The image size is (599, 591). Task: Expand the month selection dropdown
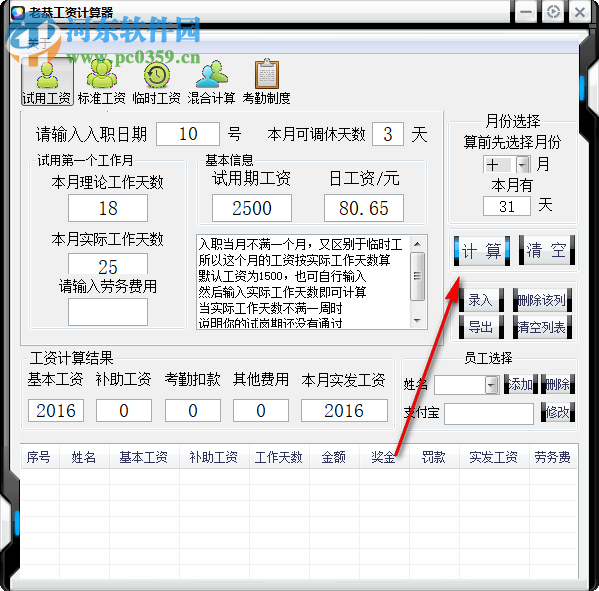click(523, 165)
